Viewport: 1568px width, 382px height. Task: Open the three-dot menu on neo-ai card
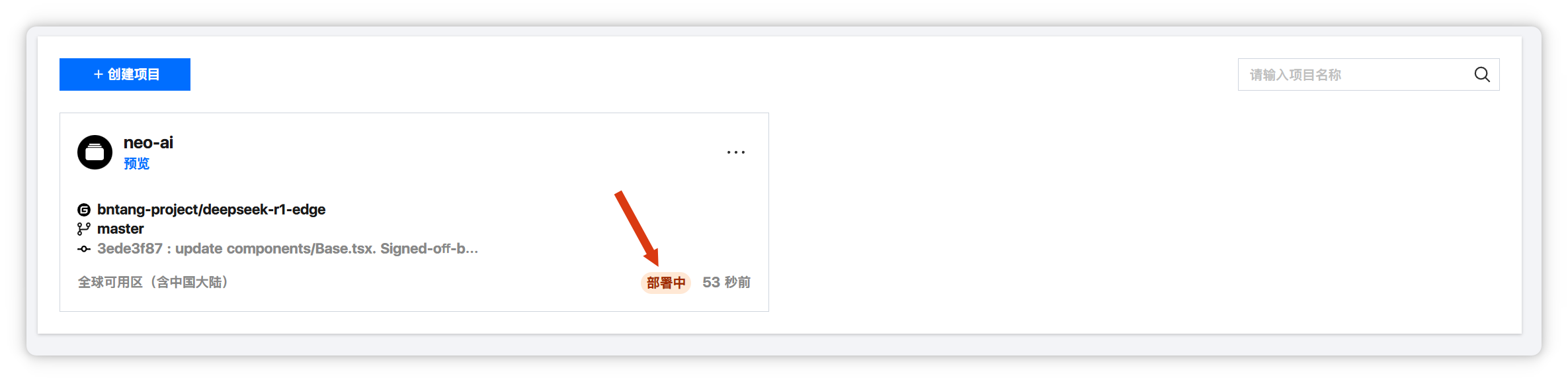735,152
